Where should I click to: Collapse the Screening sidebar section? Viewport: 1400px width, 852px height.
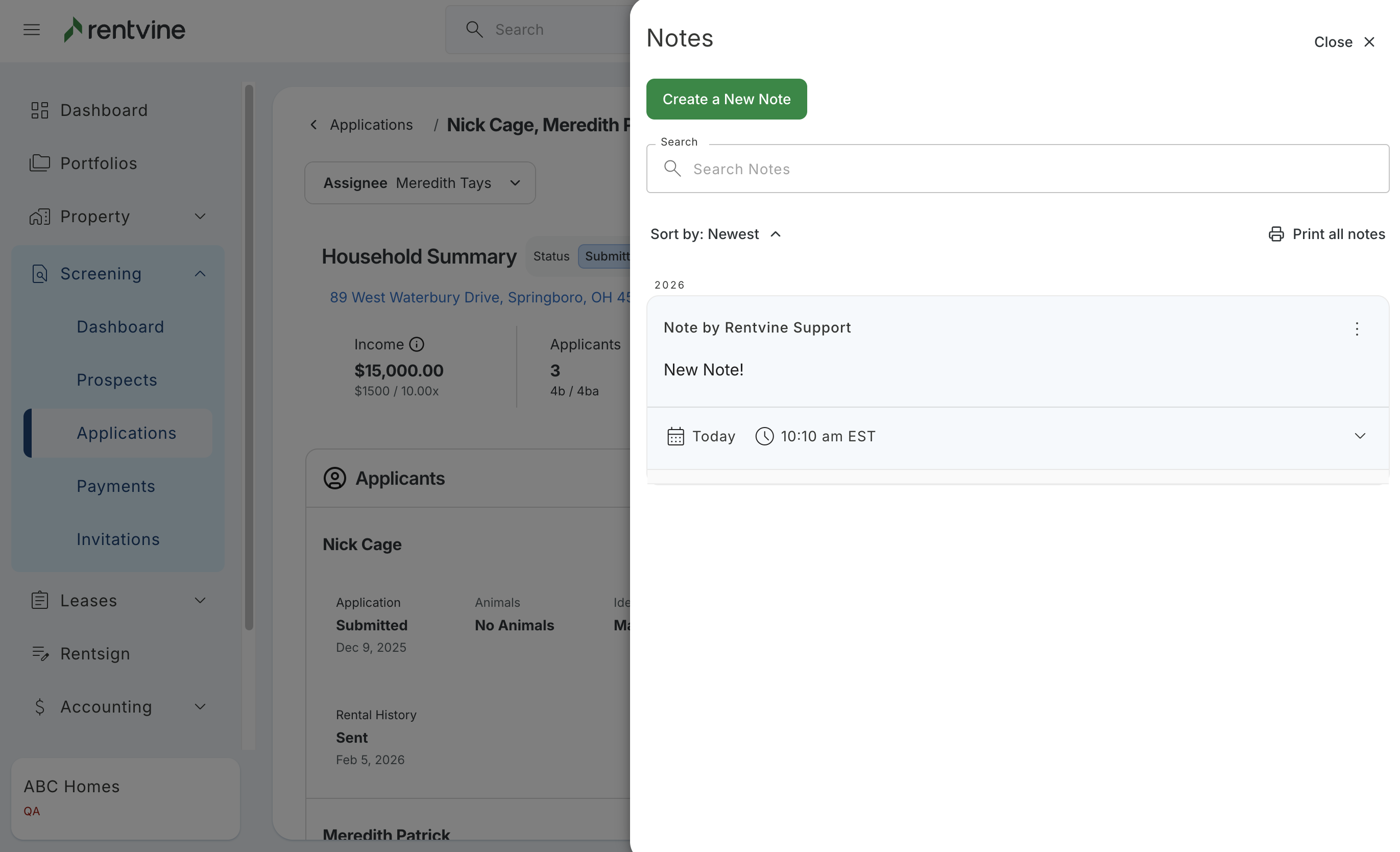click(200, 274)
